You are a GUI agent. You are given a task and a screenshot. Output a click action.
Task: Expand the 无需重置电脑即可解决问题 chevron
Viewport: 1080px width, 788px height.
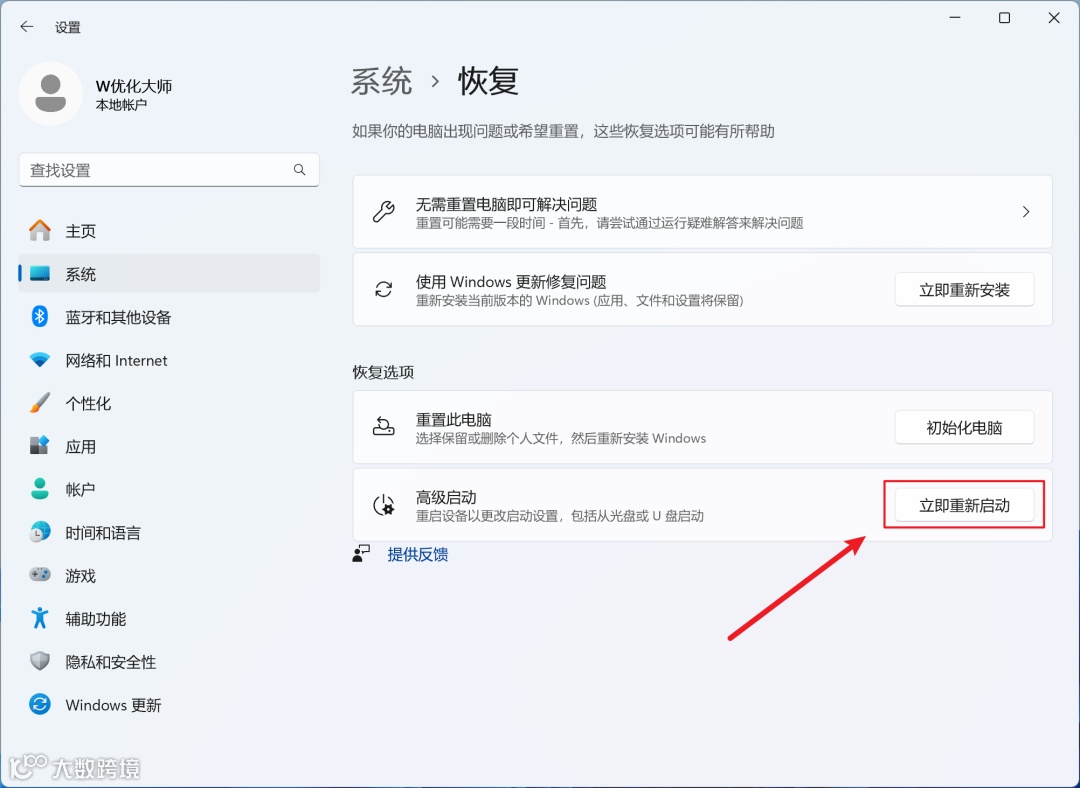tap(1026, 211)
